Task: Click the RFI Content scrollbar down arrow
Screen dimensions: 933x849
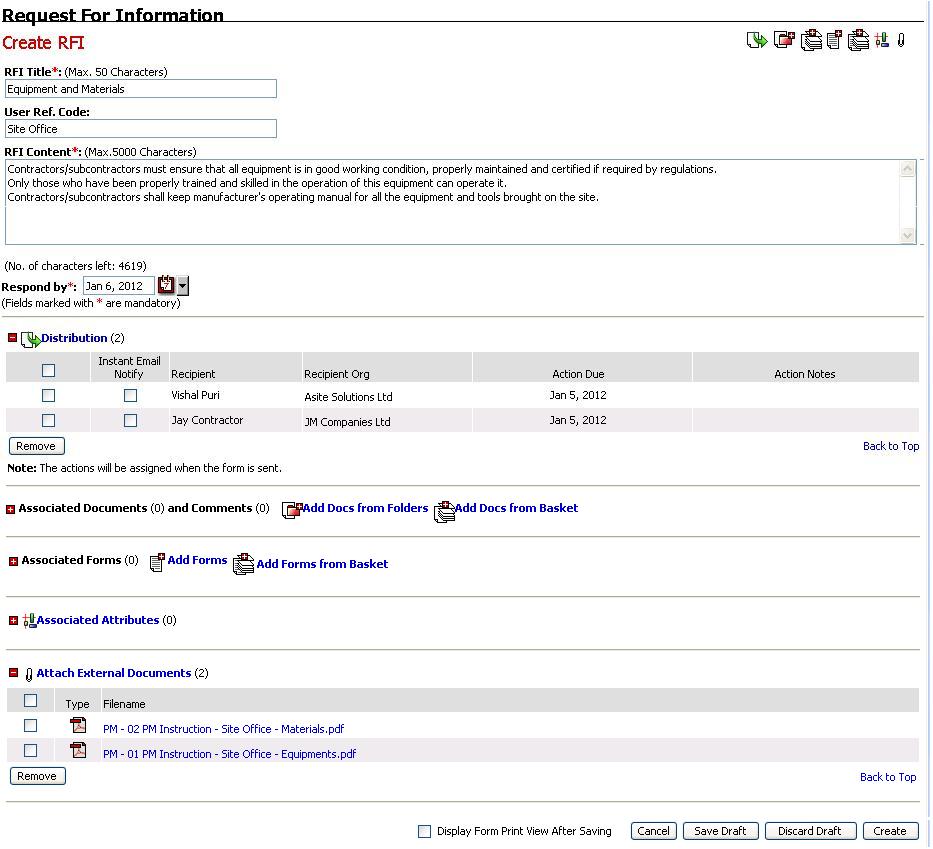Action: point(907,236)
